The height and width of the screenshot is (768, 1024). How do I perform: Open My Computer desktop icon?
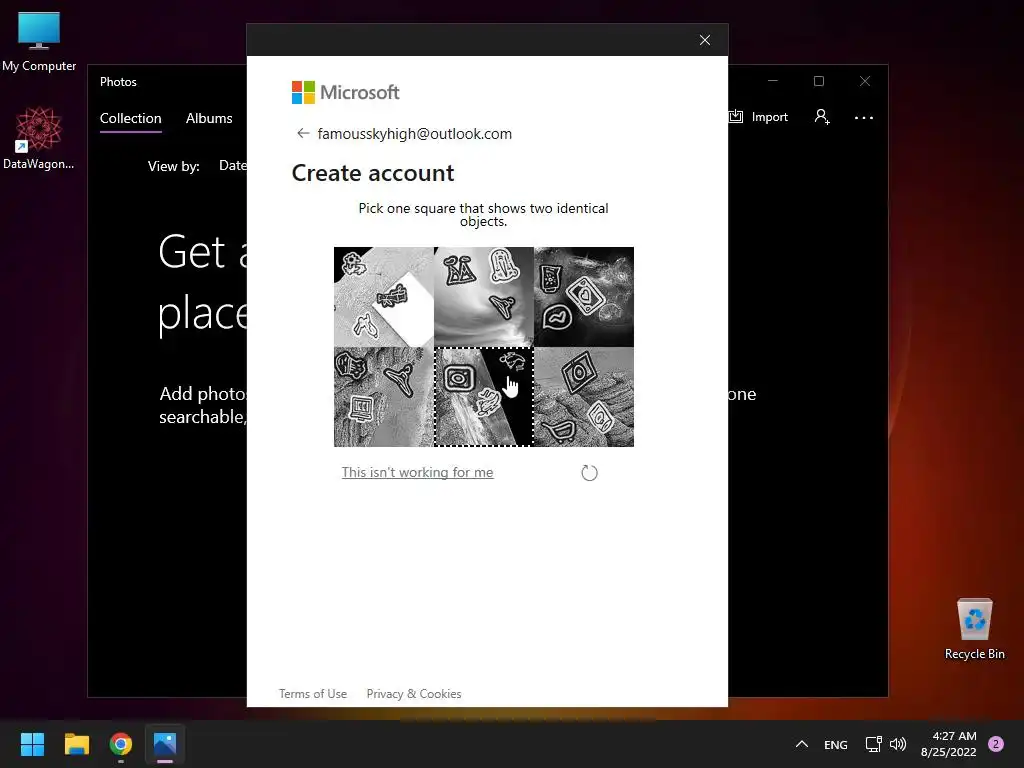pos(39,41)
